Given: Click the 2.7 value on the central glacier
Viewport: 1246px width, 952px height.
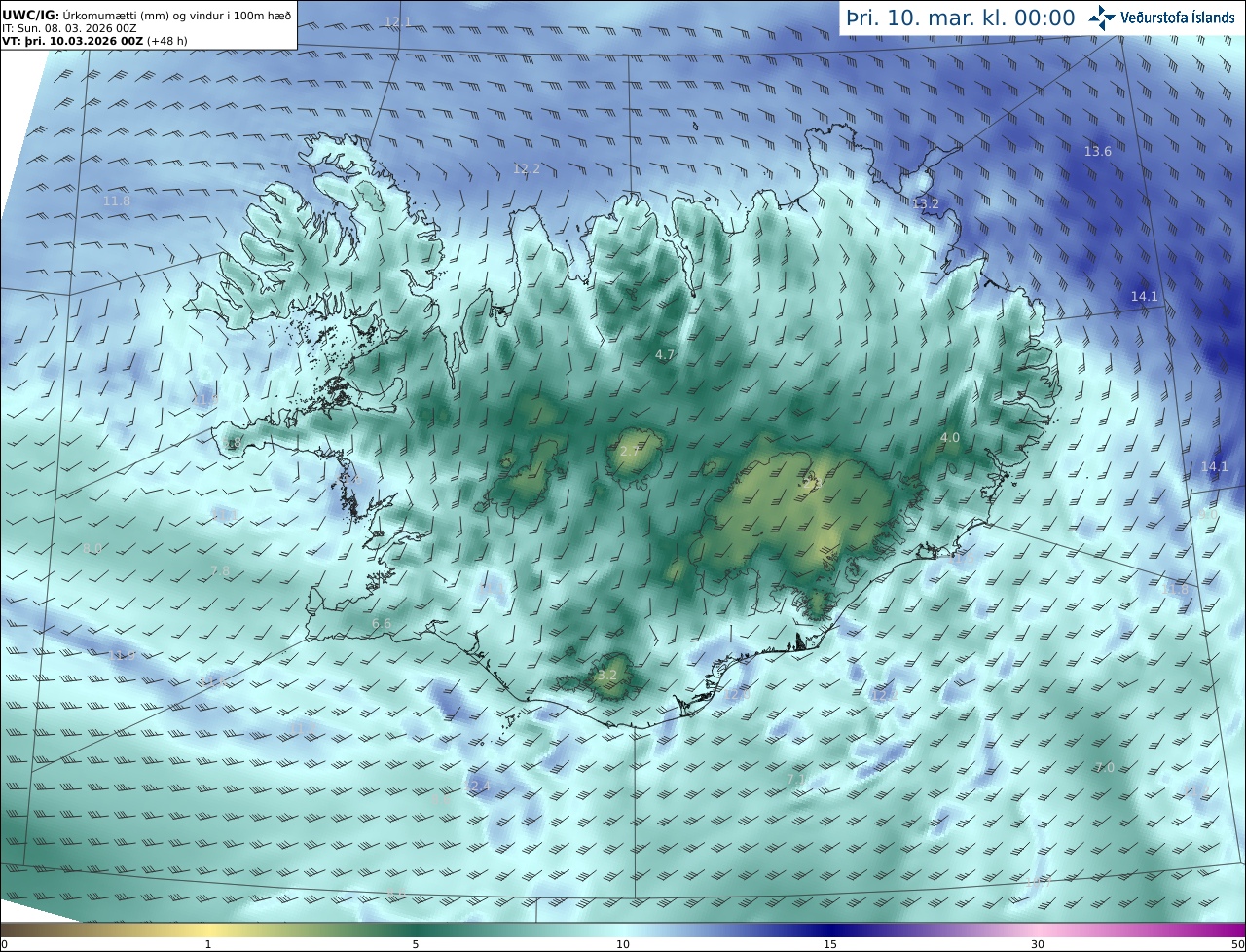Looking at the screenshot, I should (630, 451).
